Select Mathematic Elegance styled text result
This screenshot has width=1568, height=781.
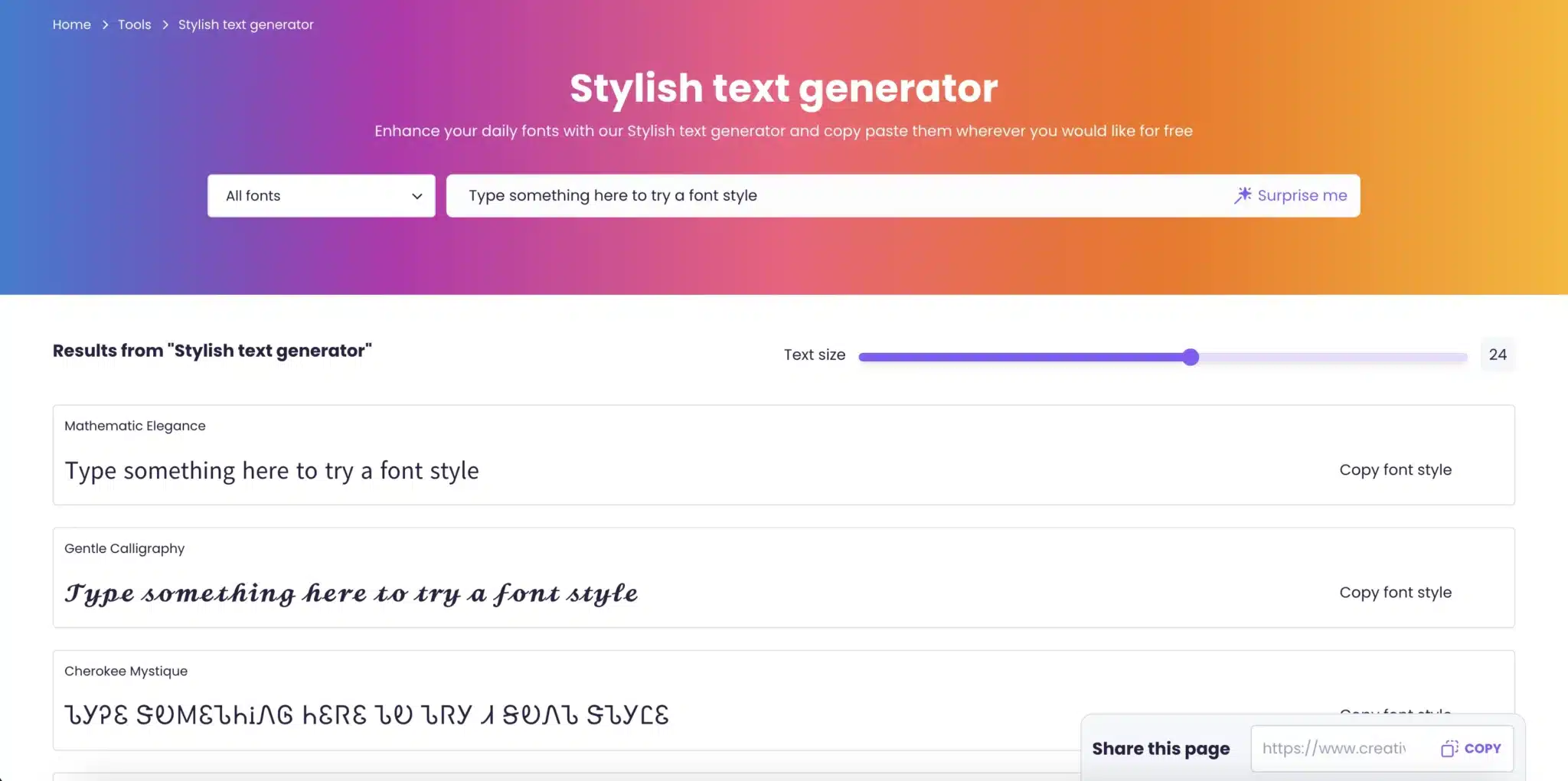tap(272, 471)
